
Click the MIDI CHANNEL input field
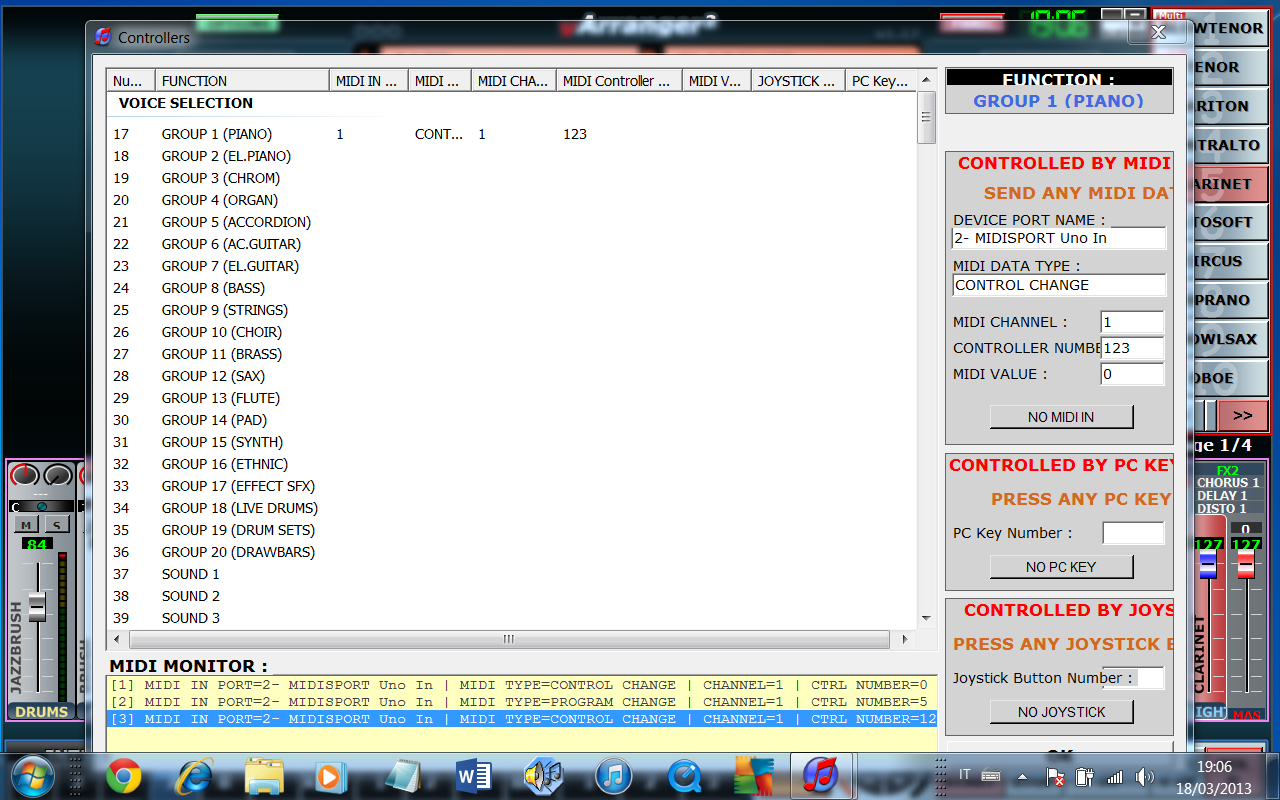pyautogui.click(x=1132, y=322)
